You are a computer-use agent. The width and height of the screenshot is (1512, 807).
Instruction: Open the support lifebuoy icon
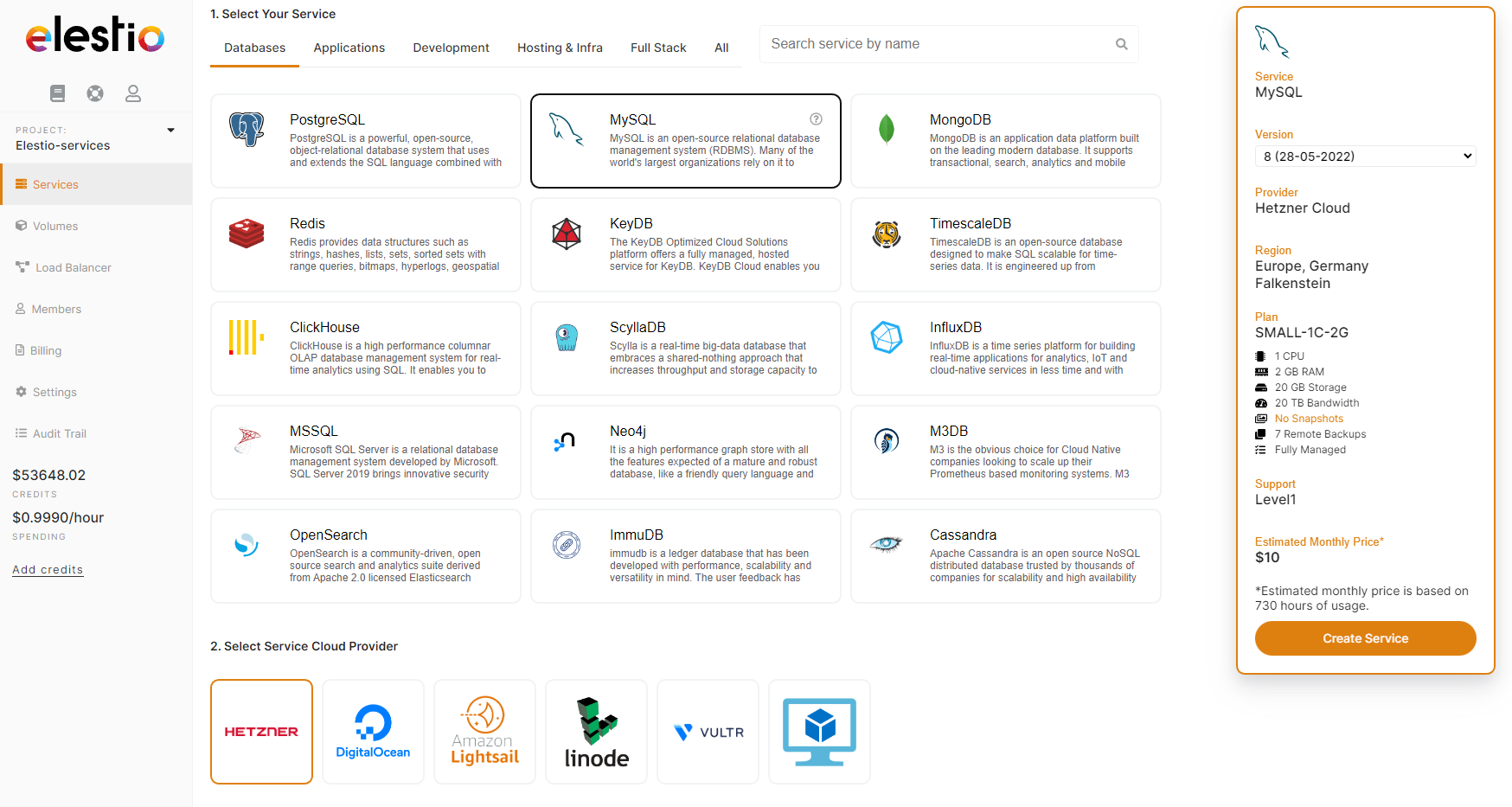click(95, 93)
